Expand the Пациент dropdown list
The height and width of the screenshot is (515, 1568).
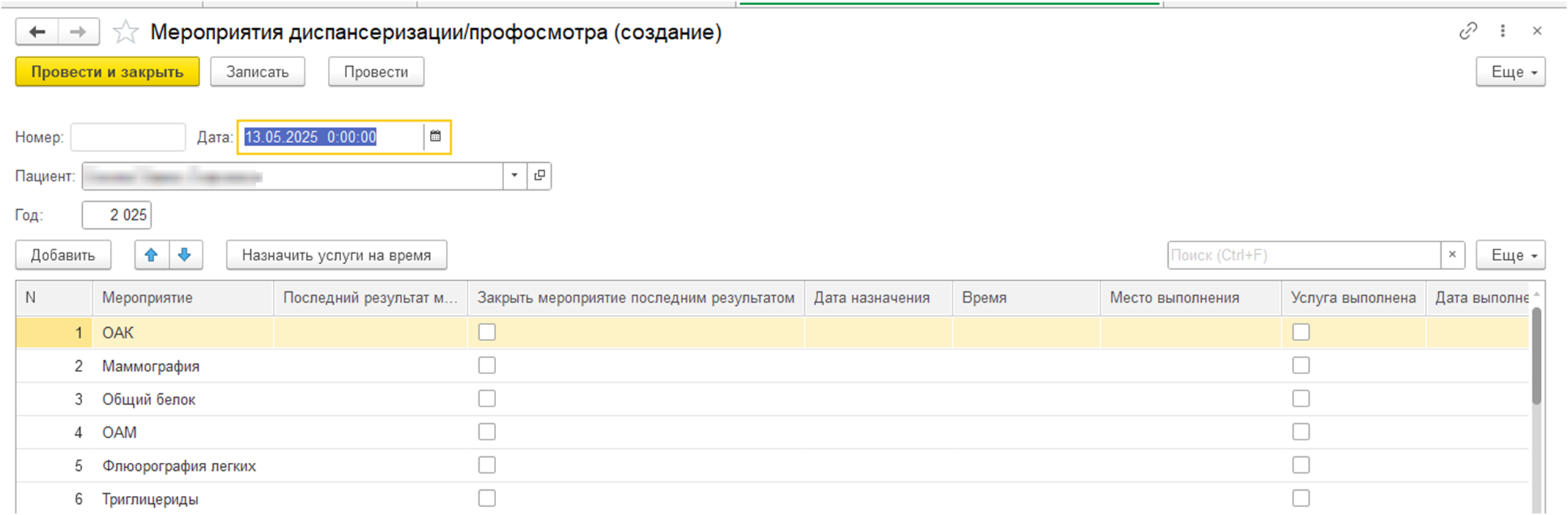[514, 176]
